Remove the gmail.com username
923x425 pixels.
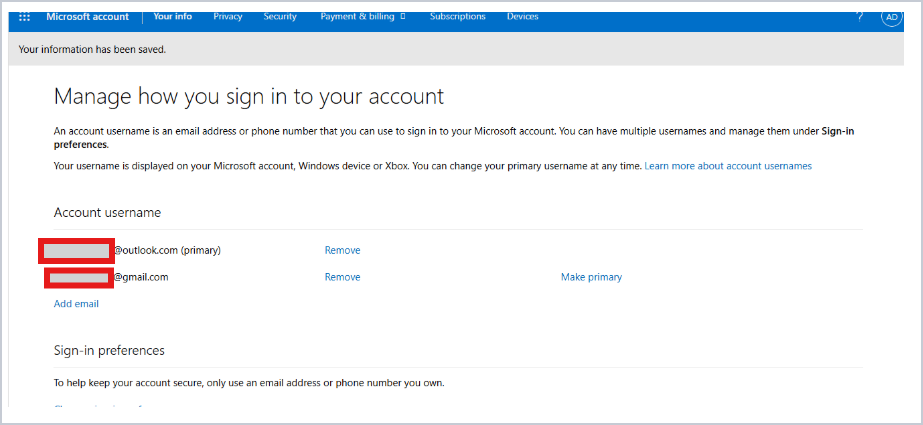[343, 277]
